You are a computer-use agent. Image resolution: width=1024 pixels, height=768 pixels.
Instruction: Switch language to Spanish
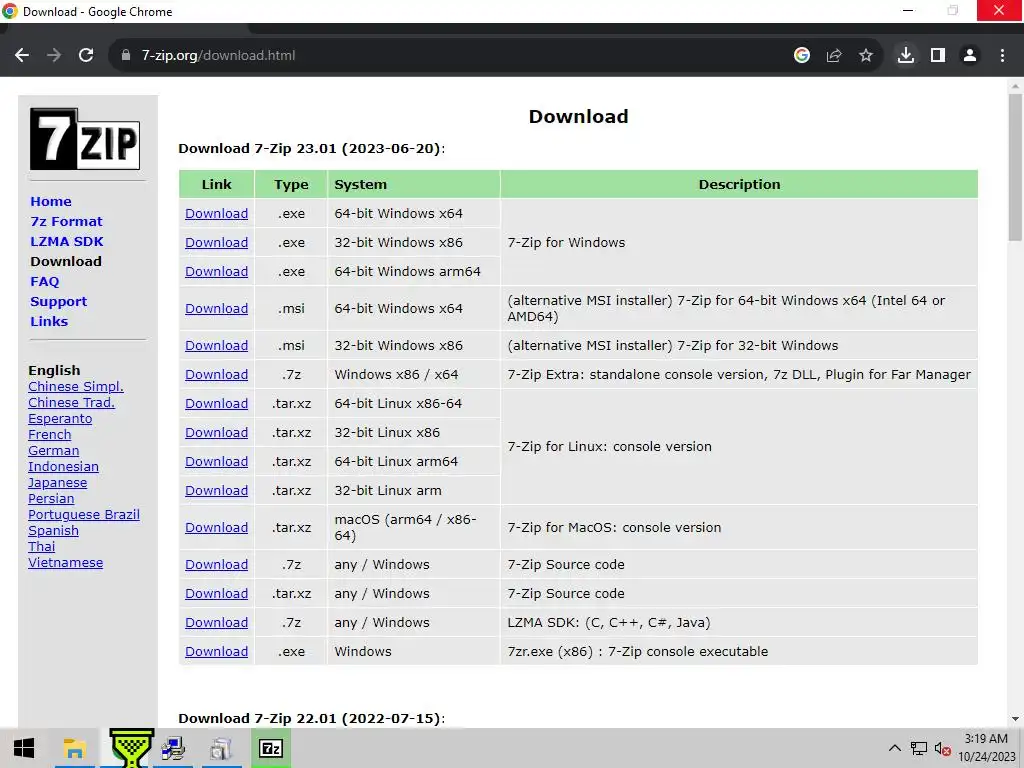[54, 530]
